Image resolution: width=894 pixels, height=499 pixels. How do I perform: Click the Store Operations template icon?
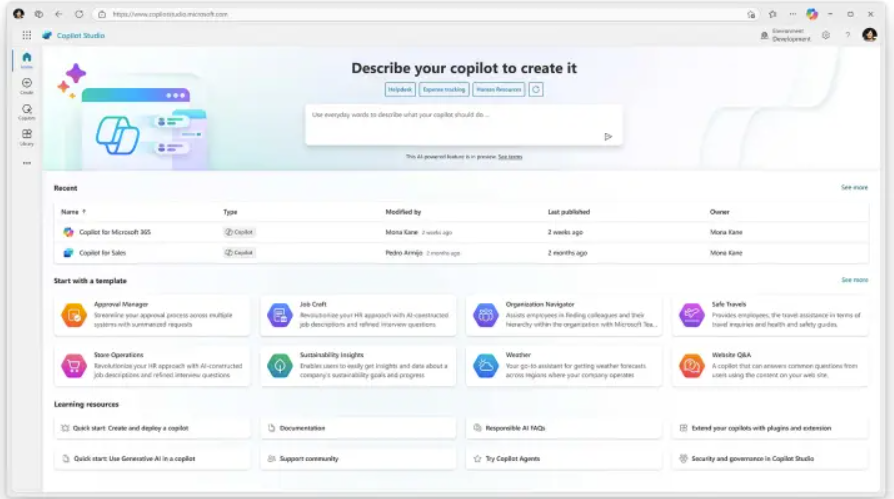click(74, 366)
